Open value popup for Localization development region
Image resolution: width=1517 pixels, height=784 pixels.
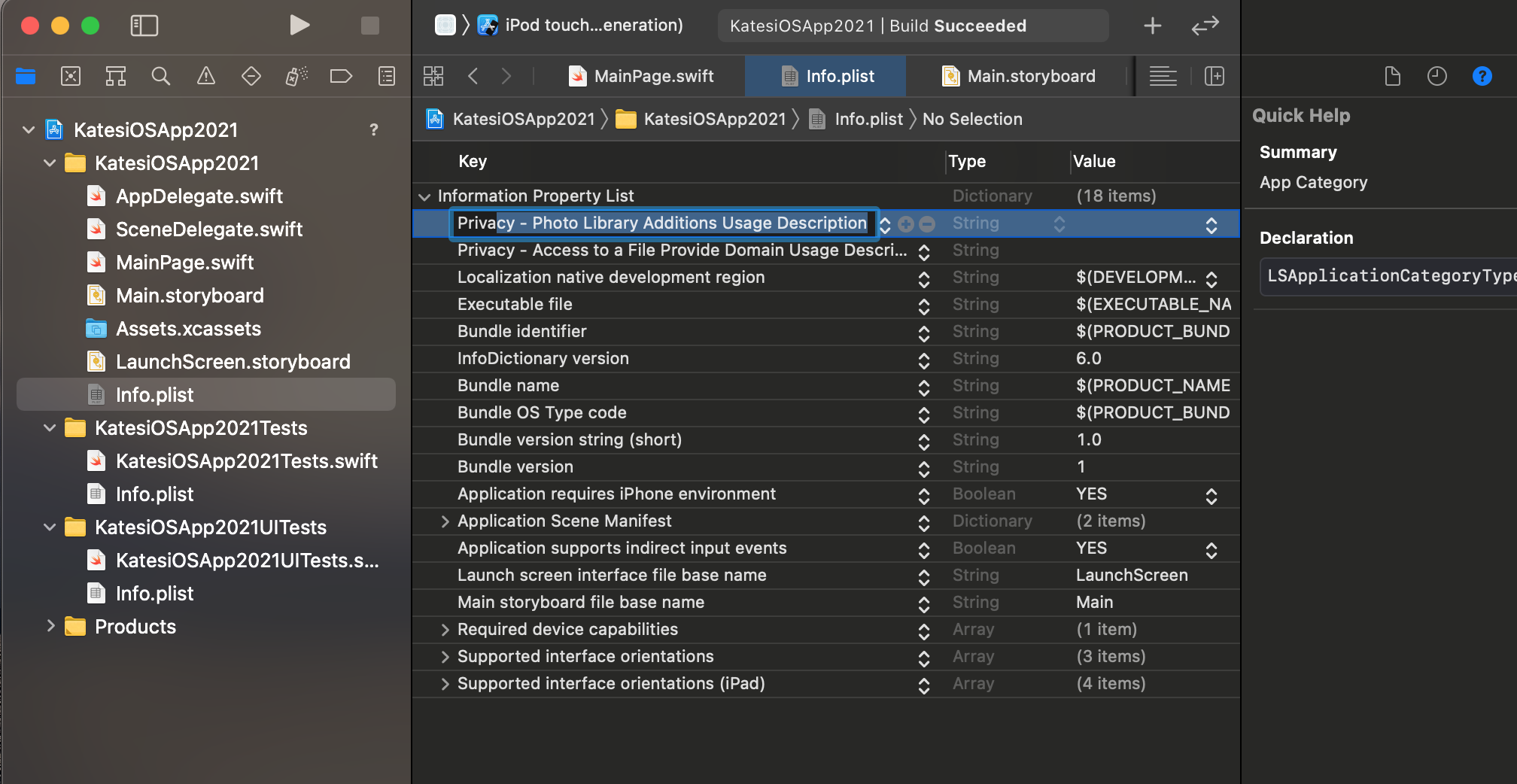point(1211,279)
